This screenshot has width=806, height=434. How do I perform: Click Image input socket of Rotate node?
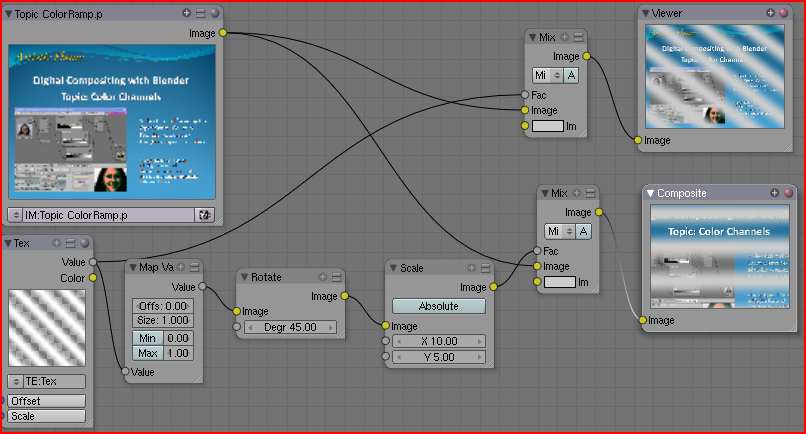[x=236, y=311]
